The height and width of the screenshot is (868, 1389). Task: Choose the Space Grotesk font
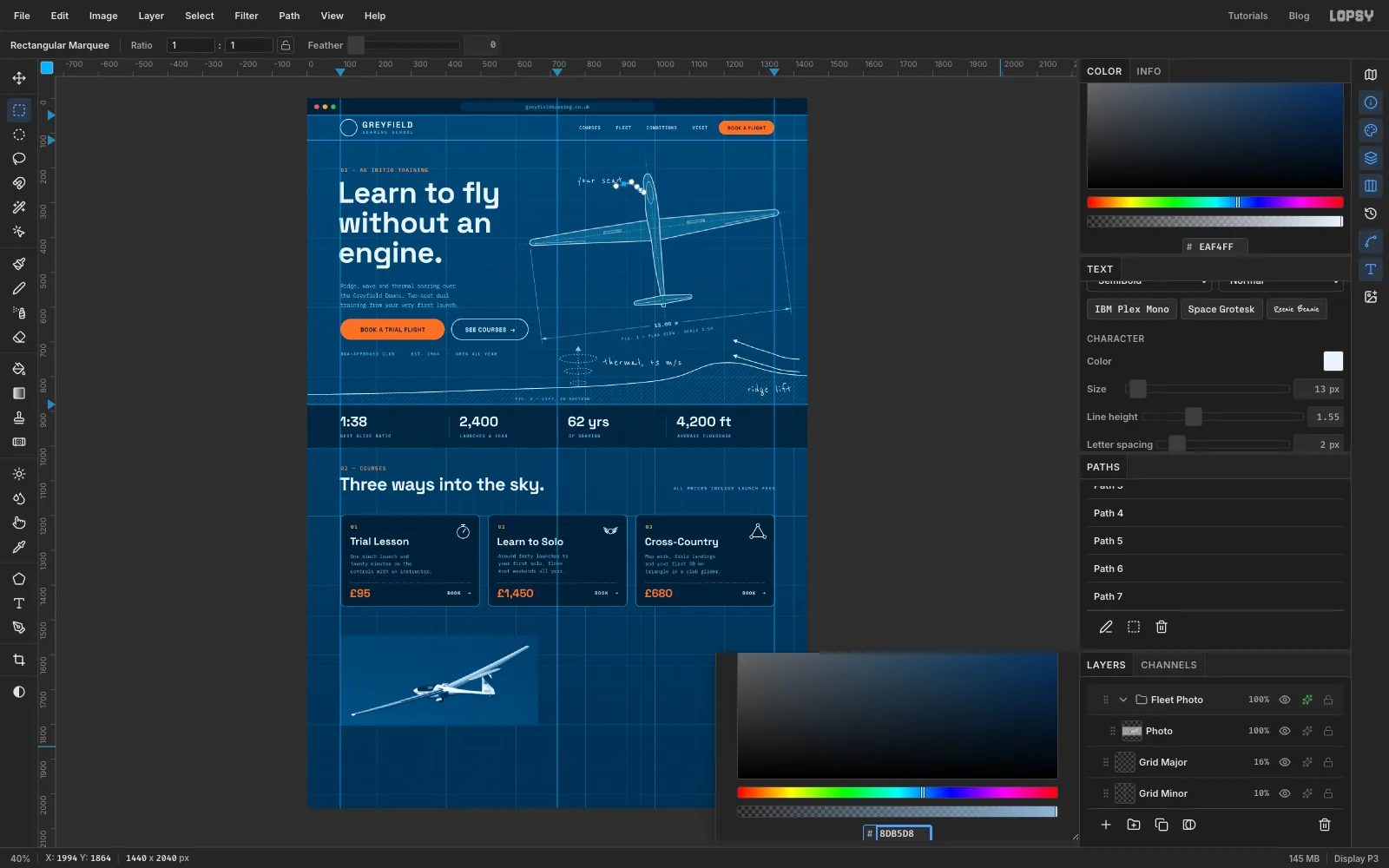tap(1221, 309)
